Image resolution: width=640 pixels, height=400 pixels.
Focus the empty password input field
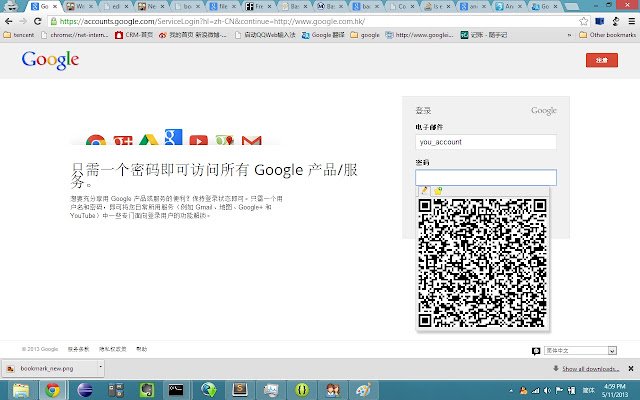coord(486,178)
